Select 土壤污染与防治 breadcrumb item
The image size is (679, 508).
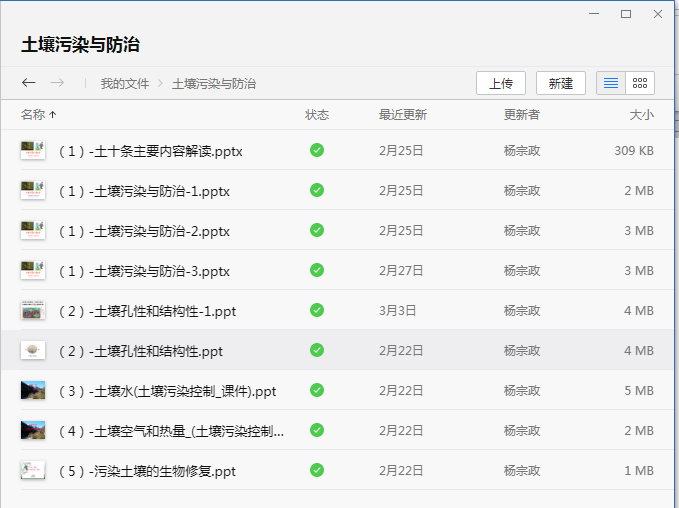tap(214, 83)
